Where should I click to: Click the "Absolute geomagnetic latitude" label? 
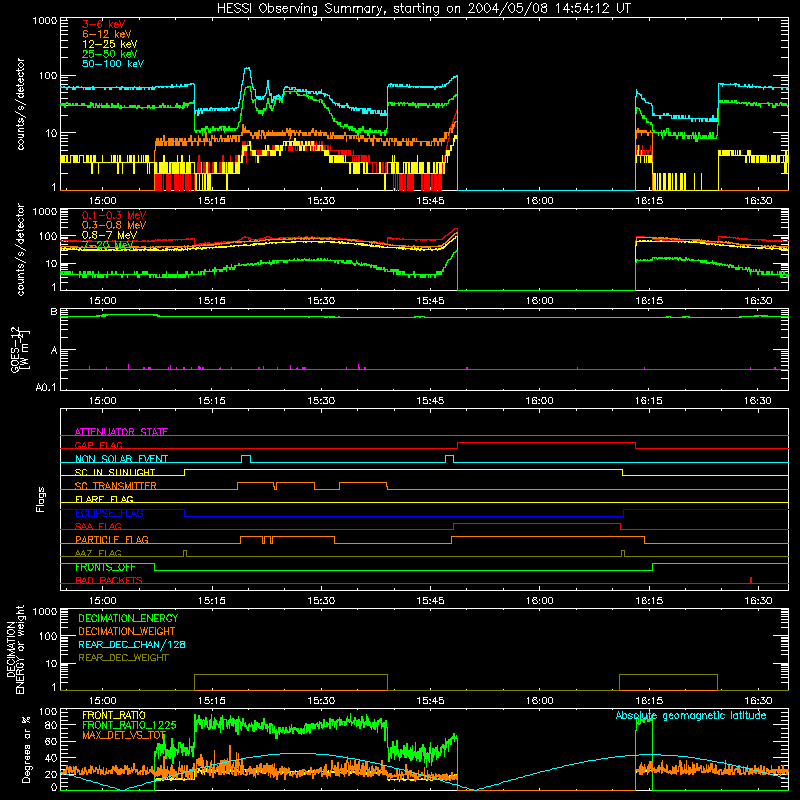coord(691,715)
